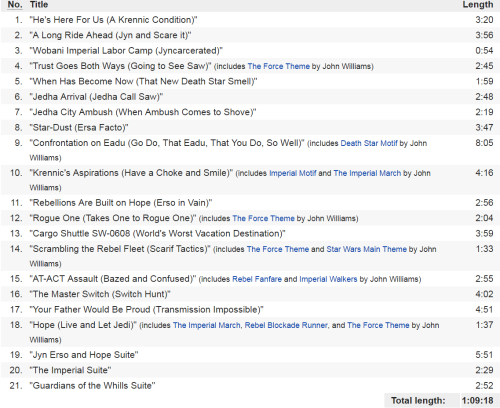Open The Imperial March link in track 10
500x408 pixels.
pos(367,173)
